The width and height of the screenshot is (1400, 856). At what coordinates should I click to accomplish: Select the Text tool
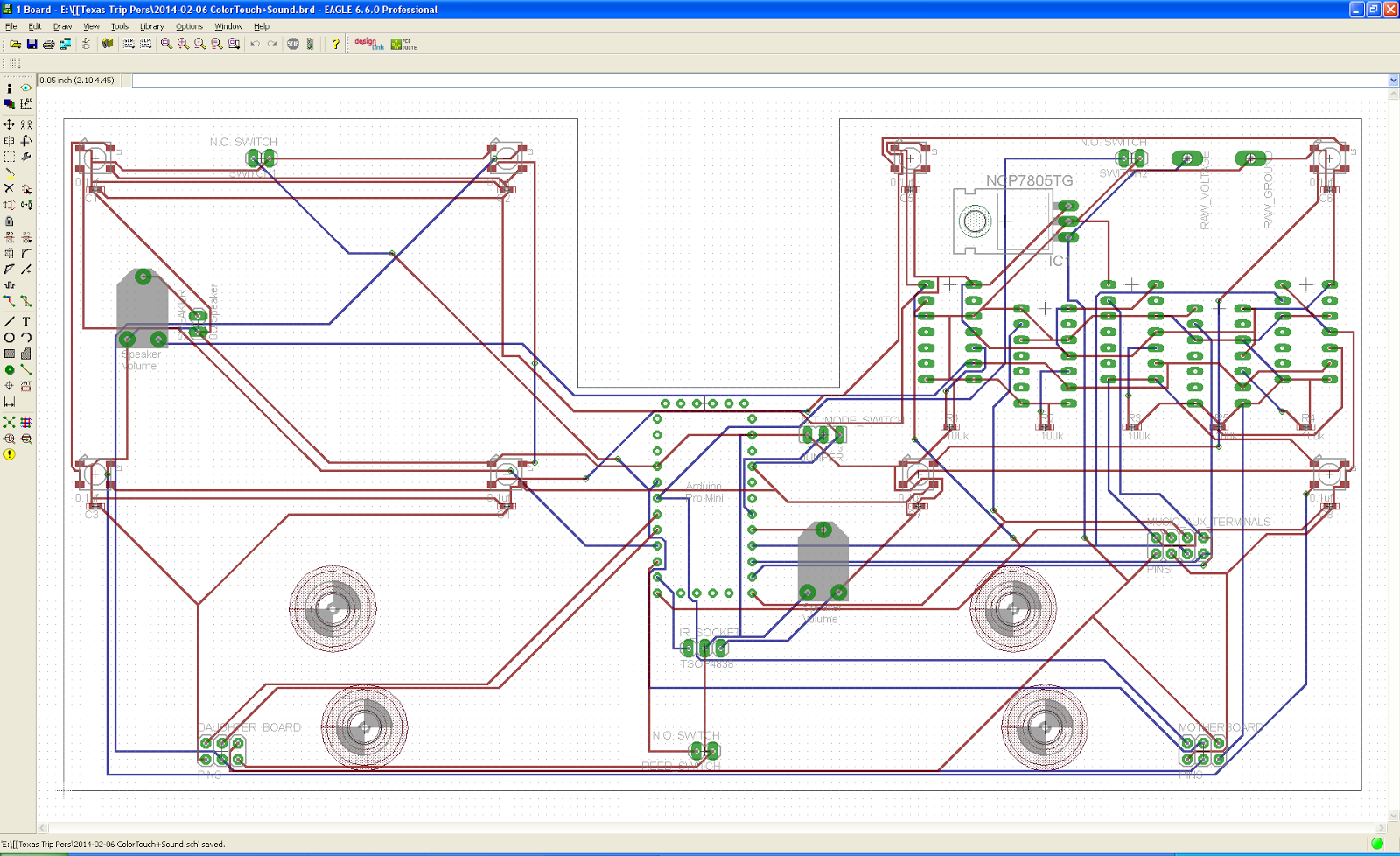click(26, 321)
